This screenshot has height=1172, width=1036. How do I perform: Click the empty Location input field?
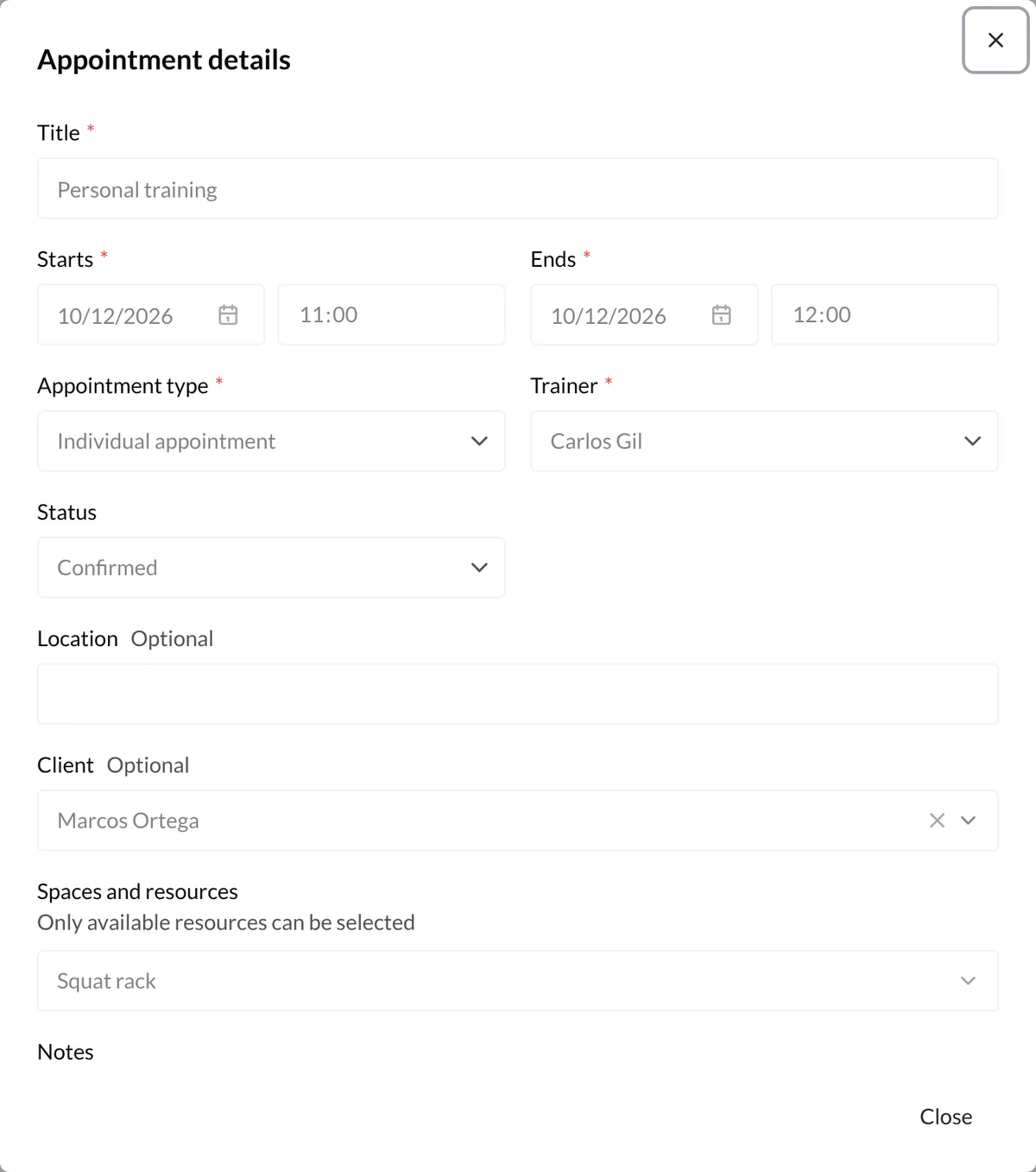(x=518, y=694)
